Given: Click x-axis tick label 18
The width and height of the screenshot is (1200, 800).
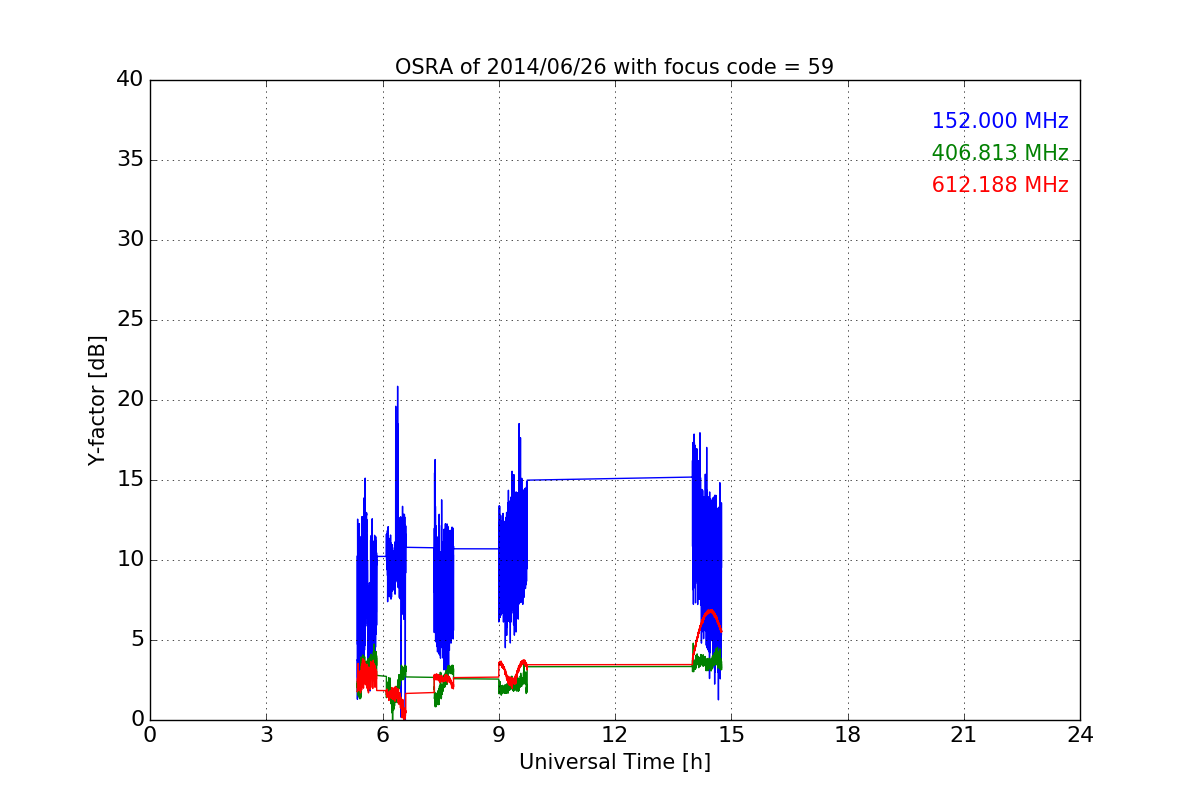Looking at the screenshot, I should point(848,734).
